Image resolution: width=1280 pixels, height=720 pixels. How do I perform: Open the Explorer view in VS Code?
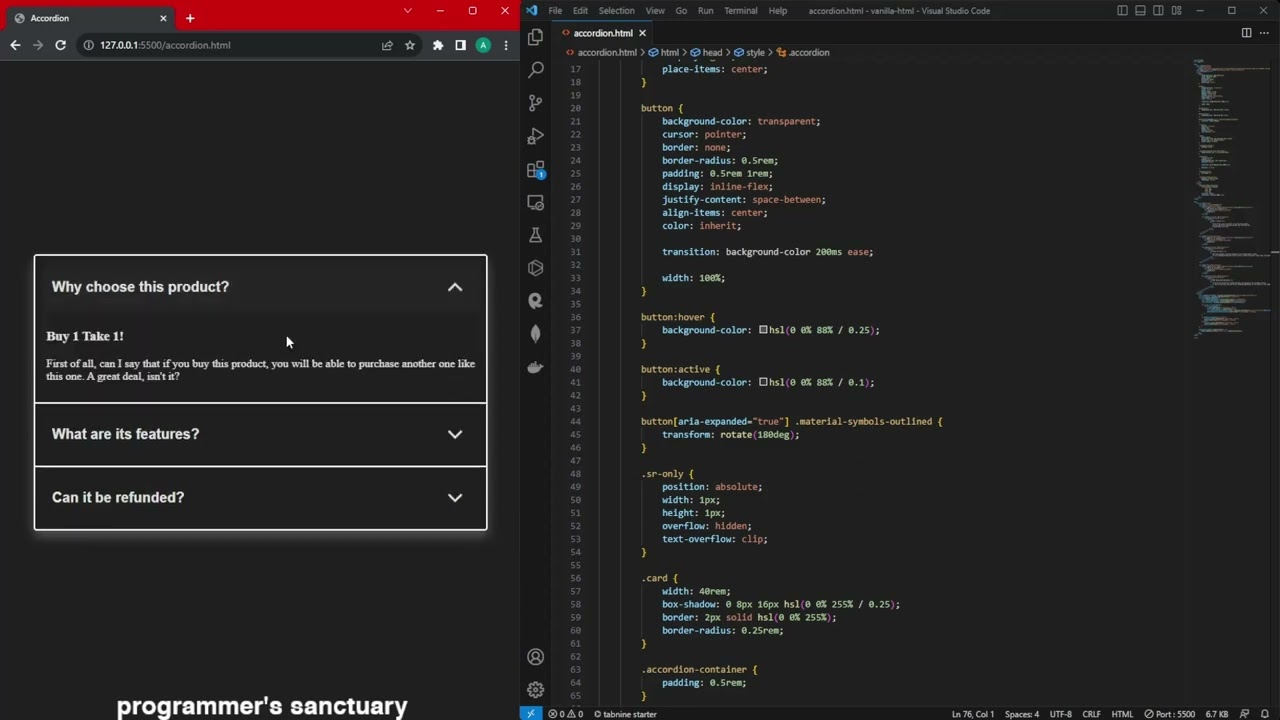click(x=536, y=37)
